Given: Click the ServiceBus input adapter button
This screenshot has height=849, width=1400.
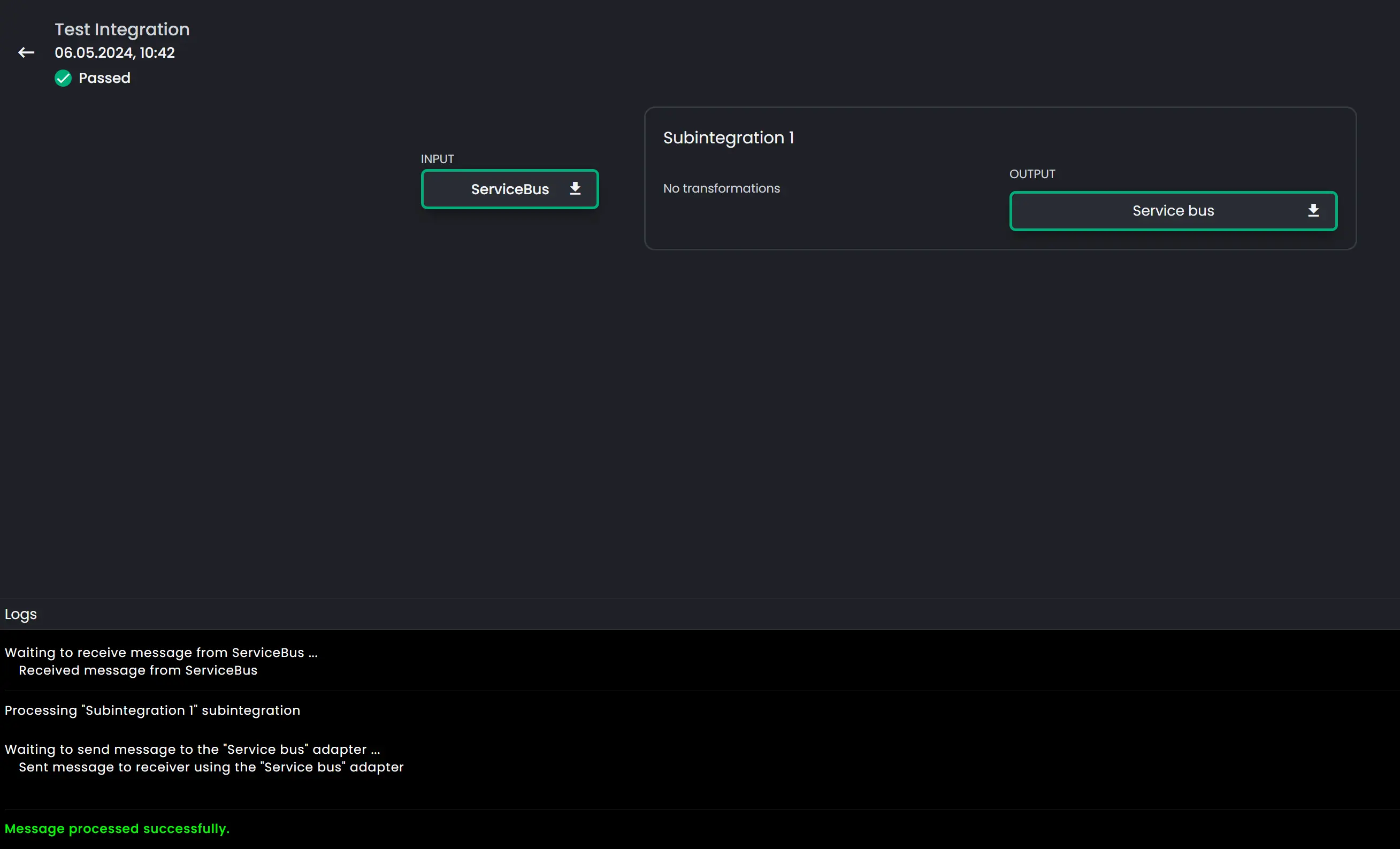Looking at the screenshot, I should [x=510, y=189].
